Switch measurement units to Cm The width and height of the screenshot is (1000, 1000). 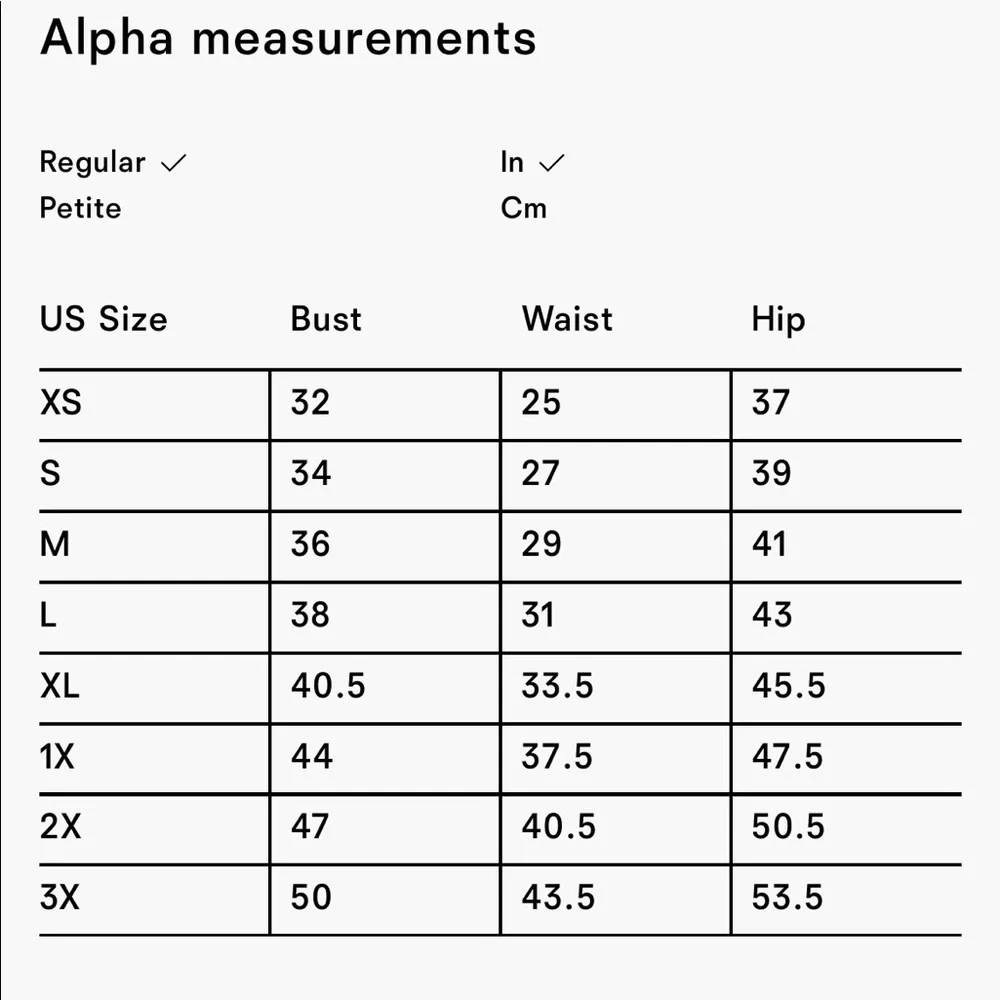[x=523, y=208]
